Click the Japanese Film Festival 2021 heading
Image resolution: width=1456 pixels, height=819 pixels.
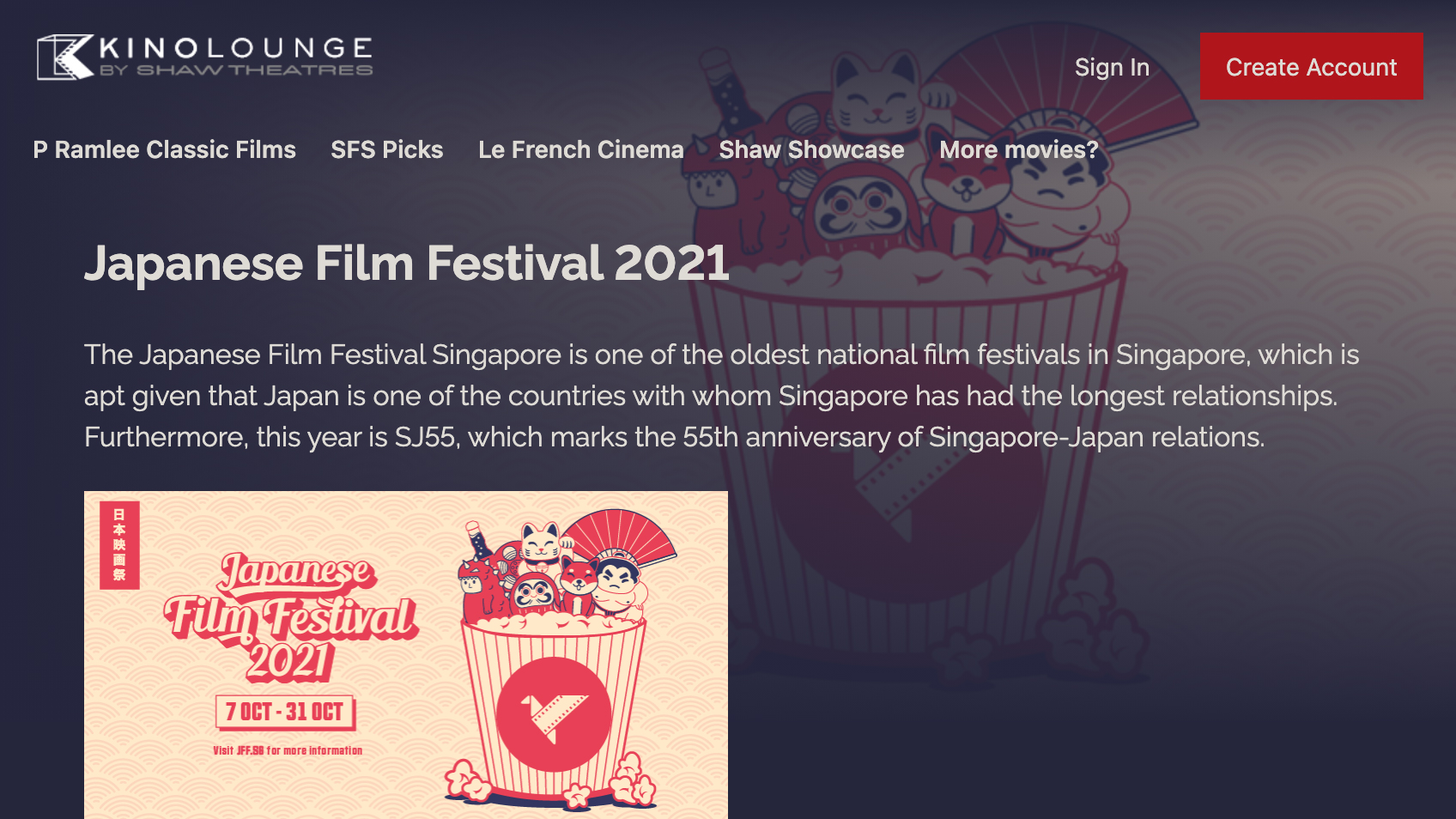407,263
